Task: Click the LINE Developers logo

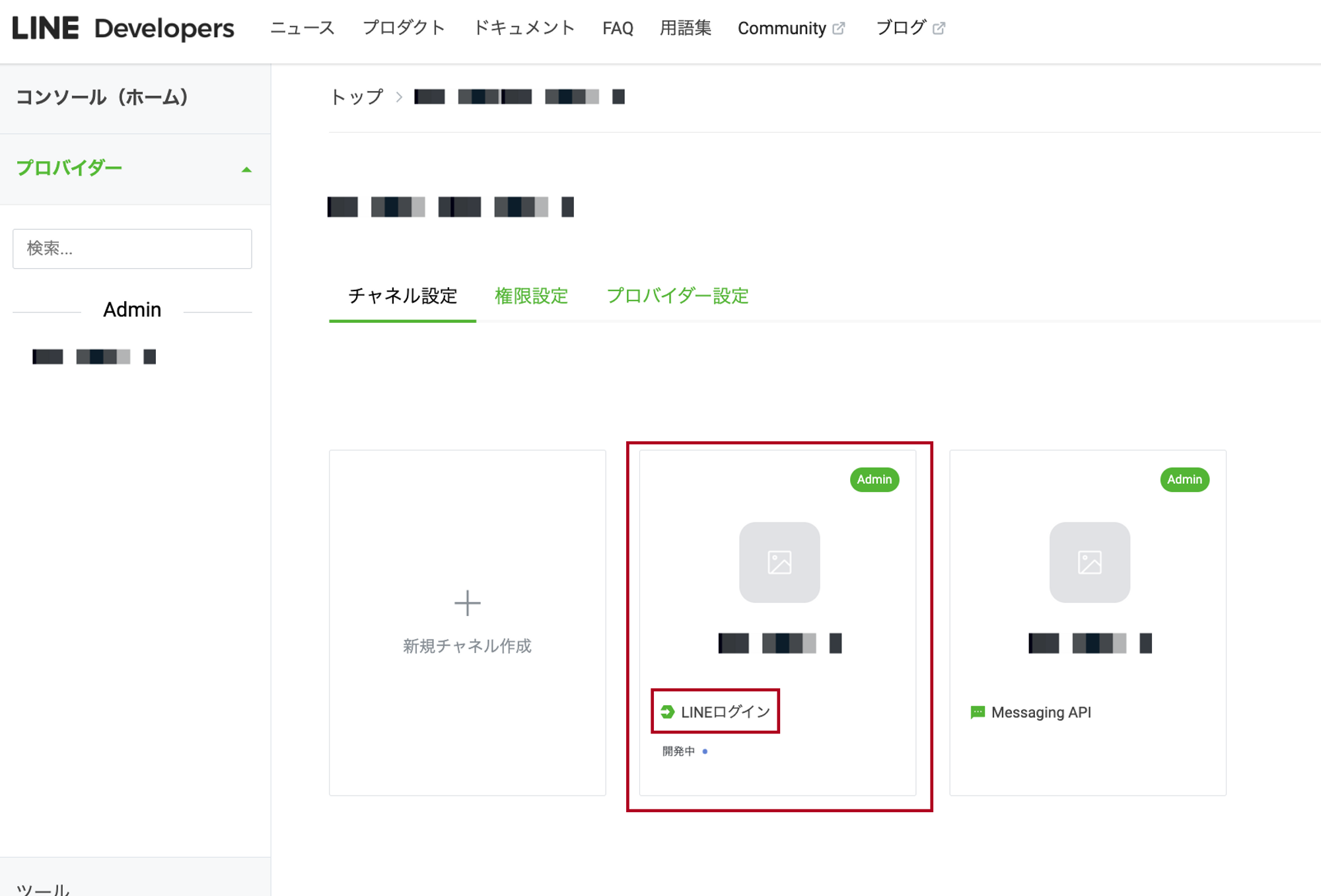Action: click(x=124, y=28)
